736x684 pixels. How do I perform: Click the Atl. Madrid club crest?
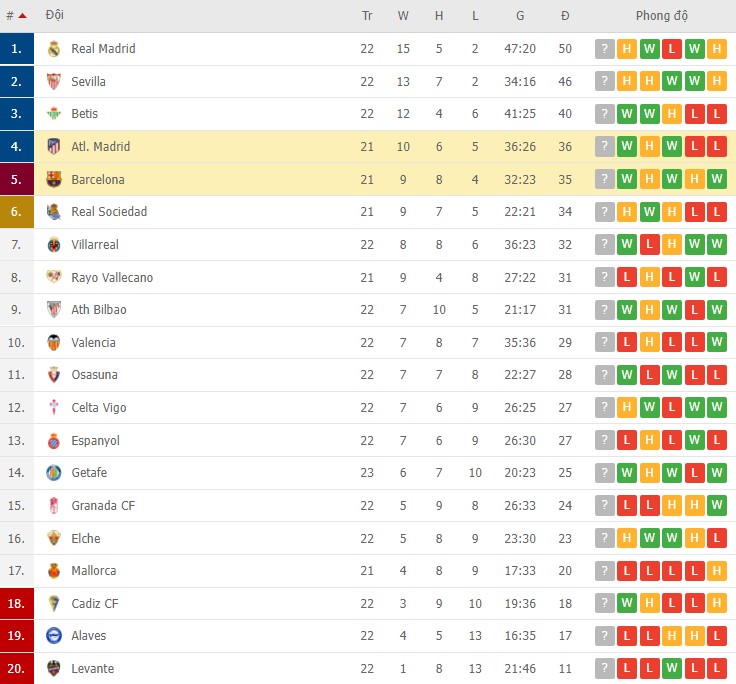pos(54,147)
